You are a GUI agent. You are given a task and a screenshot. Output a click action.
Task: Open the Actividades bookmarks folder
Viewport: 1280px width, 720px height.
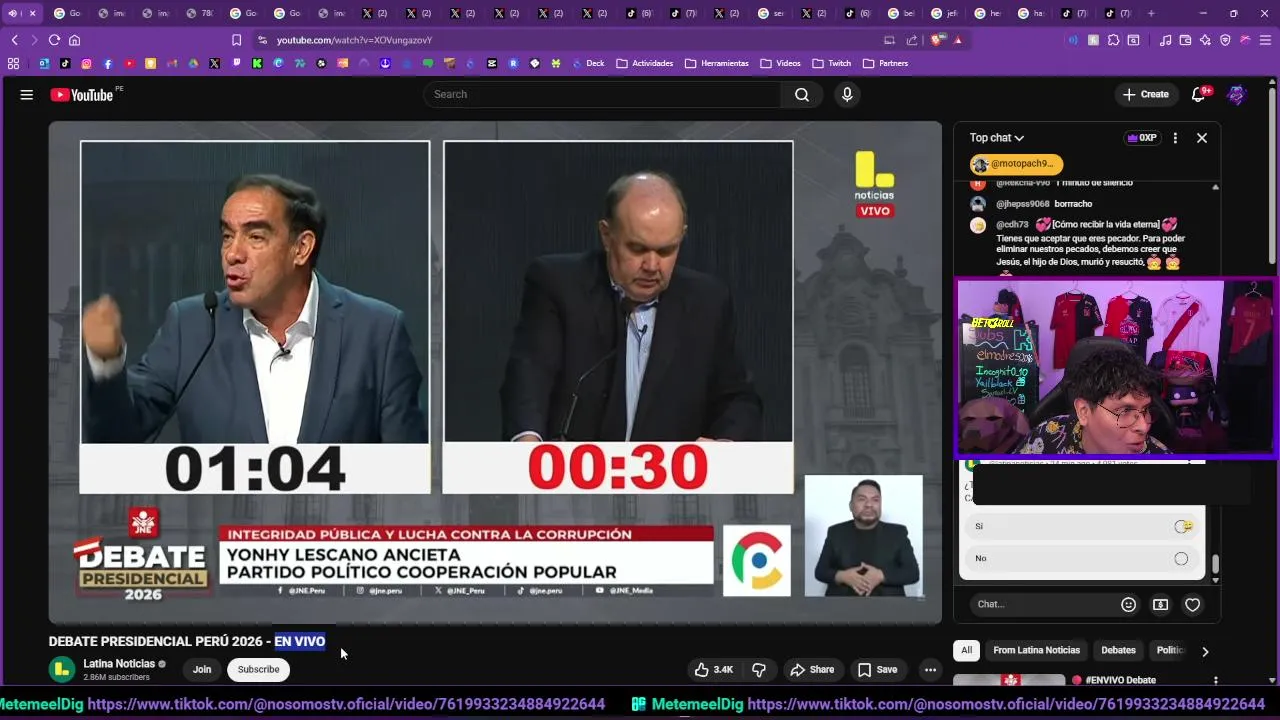(x=644, y=63)
